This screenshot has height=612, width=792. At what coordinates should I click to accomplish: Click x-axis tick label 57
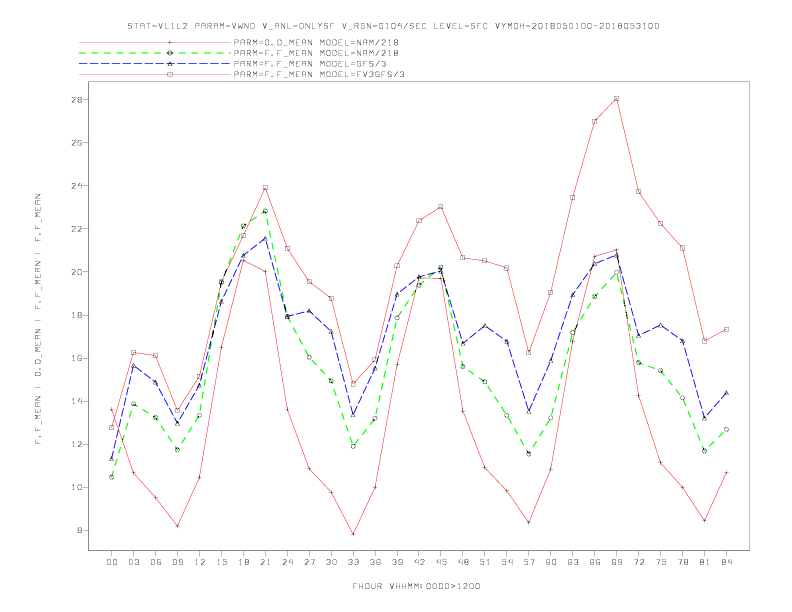[528, 562]
